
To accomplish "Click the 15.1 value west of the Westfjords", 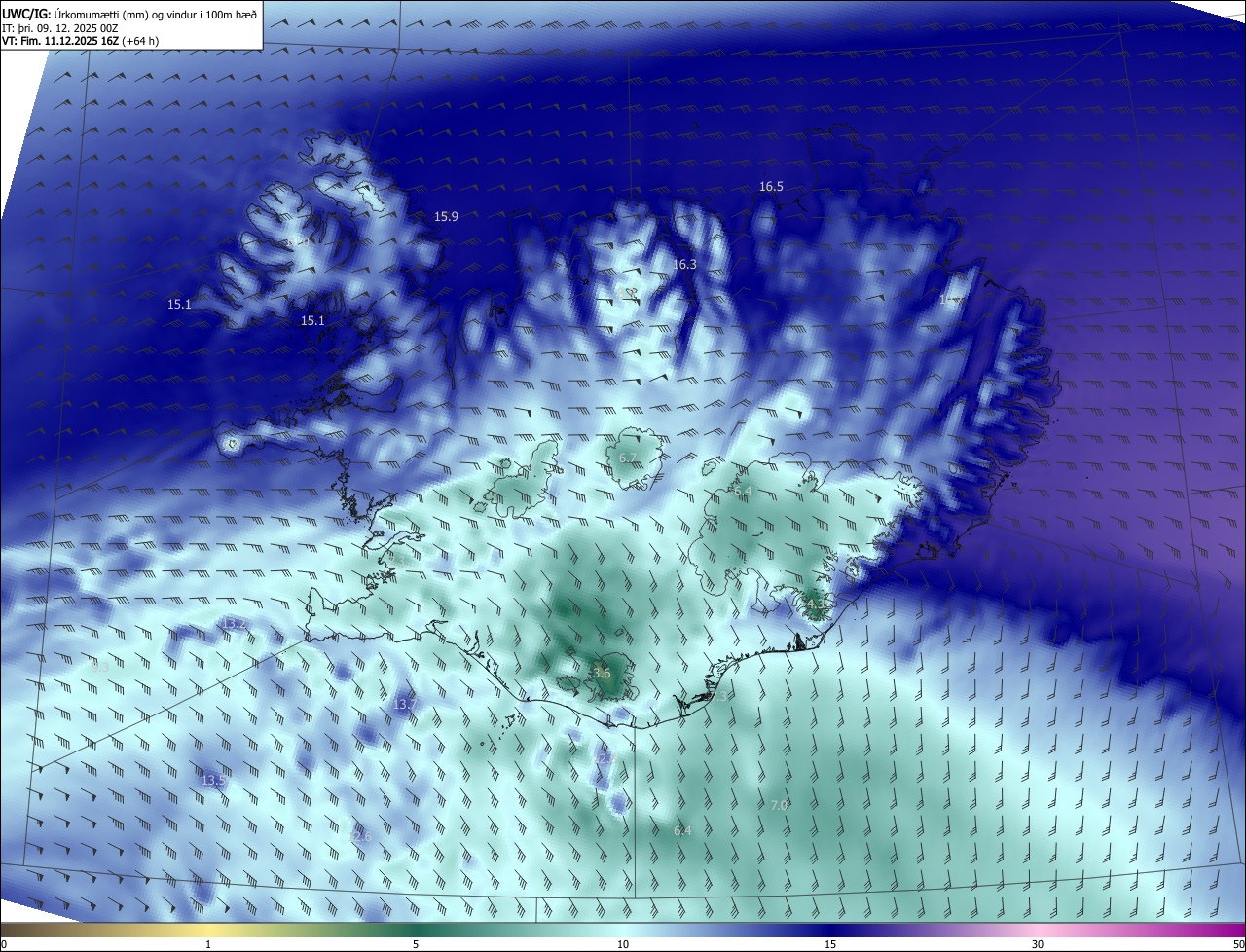I will click(x=179, y=305).
